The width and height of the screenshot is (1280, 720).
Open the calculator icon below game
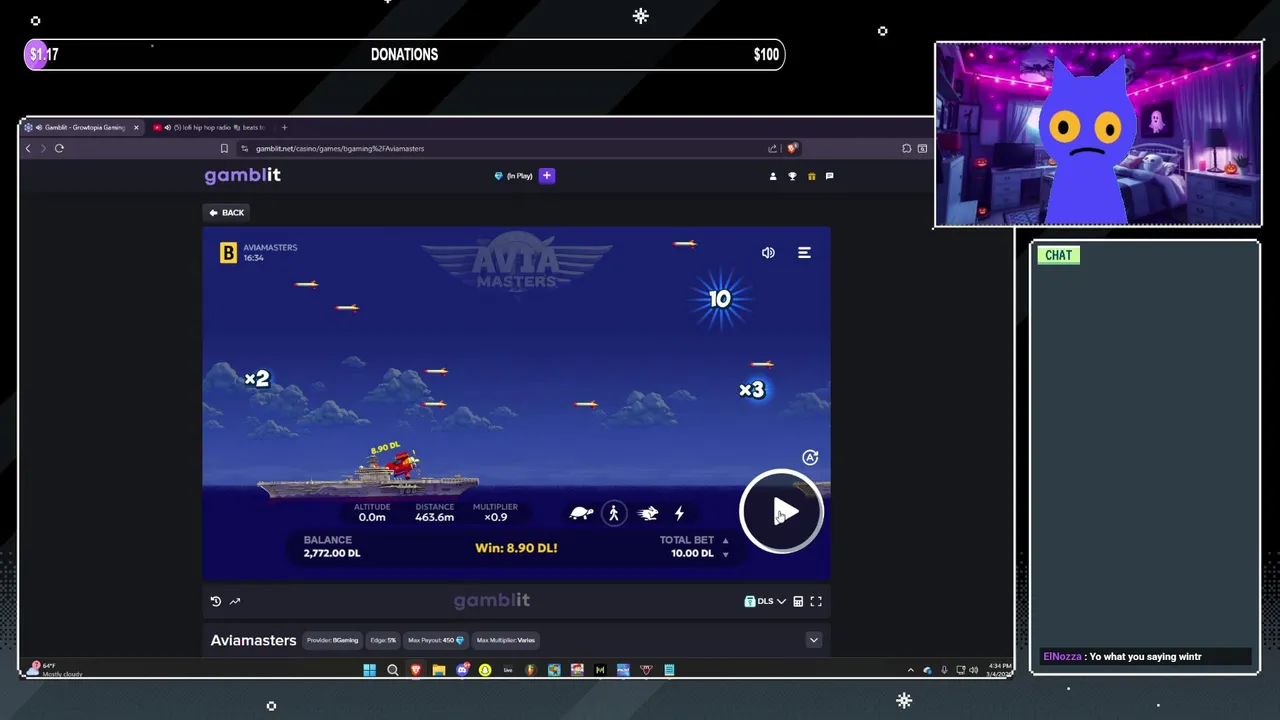(798, 601)
